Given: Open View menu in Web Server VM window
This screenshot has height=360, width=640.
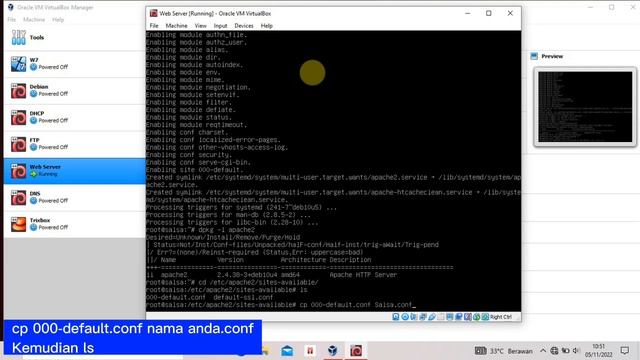Looking at the screenshot, I should [200, 26].
